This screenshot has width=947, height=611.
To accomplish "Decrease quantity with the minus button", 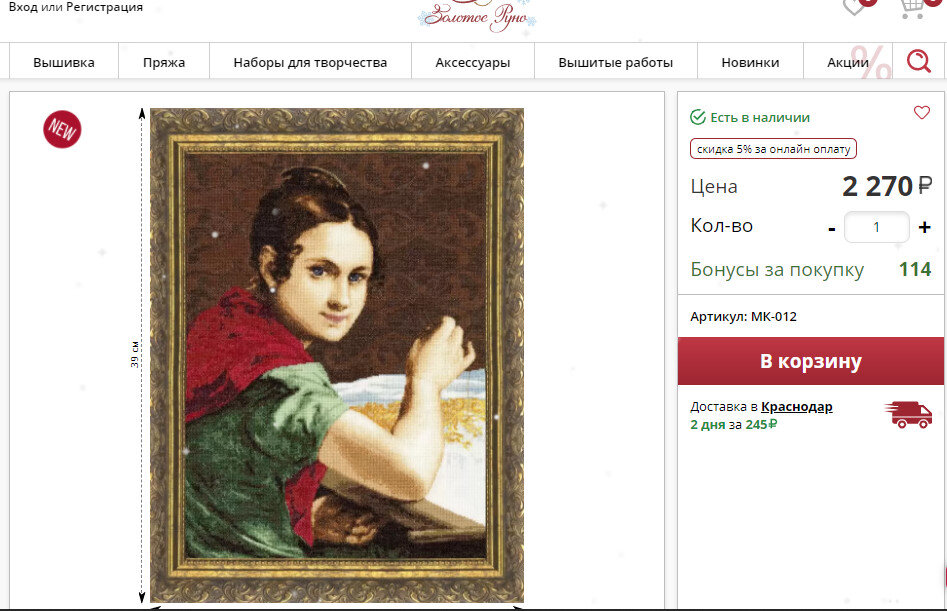I will click(x=832, y=229).
